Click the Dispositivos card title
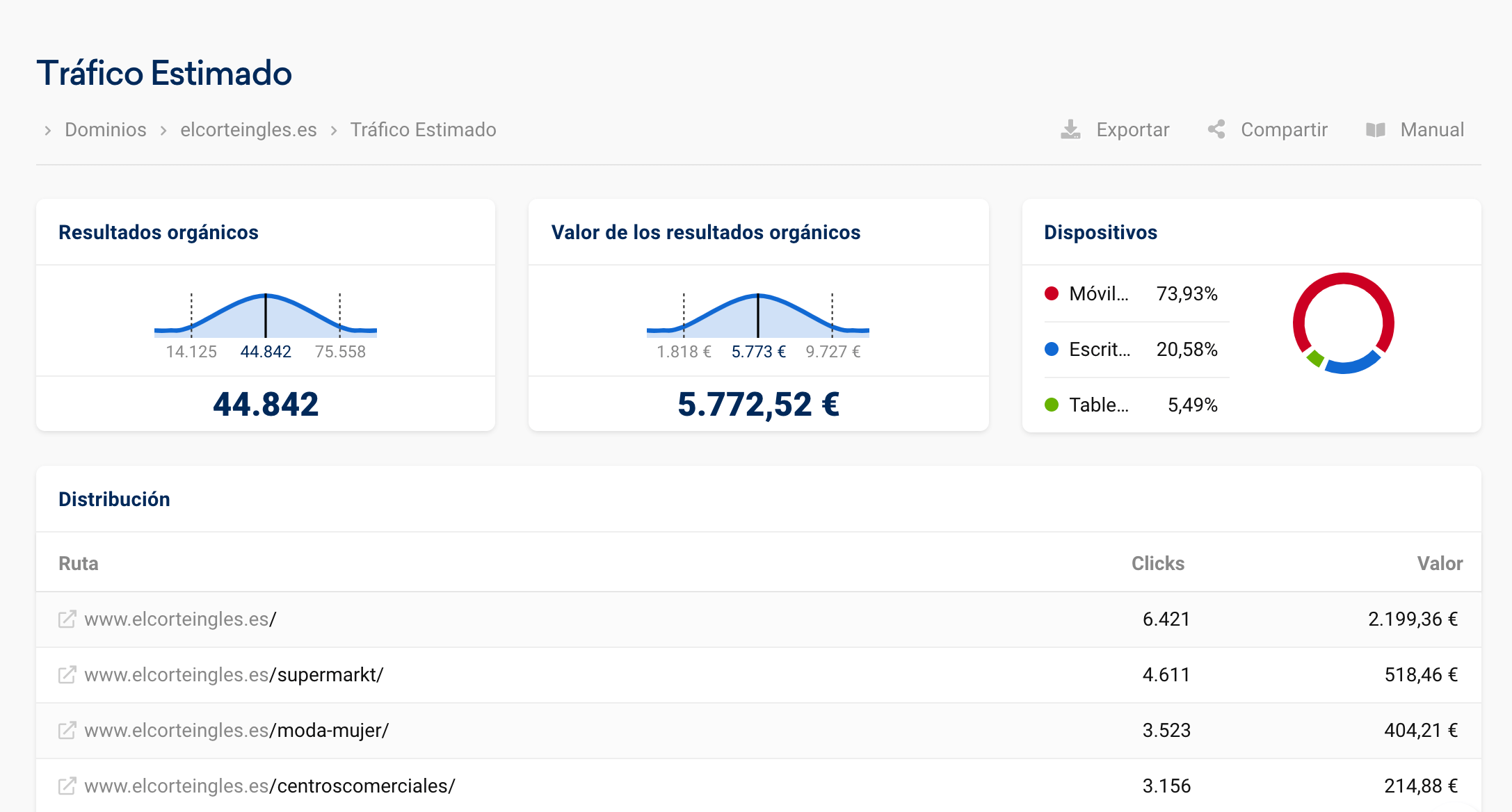 [x=1100, y=232]
